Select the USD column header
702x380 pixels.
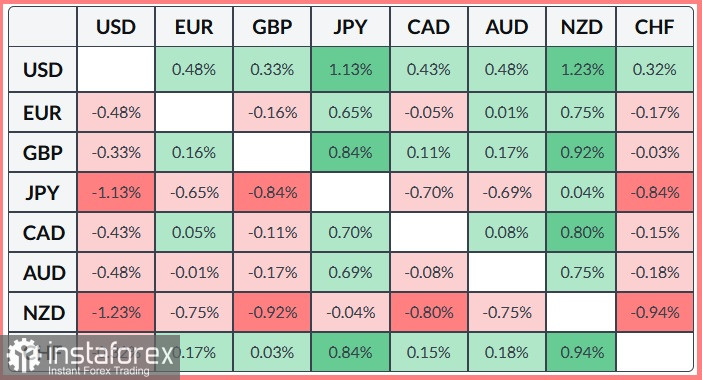[116, 27]
